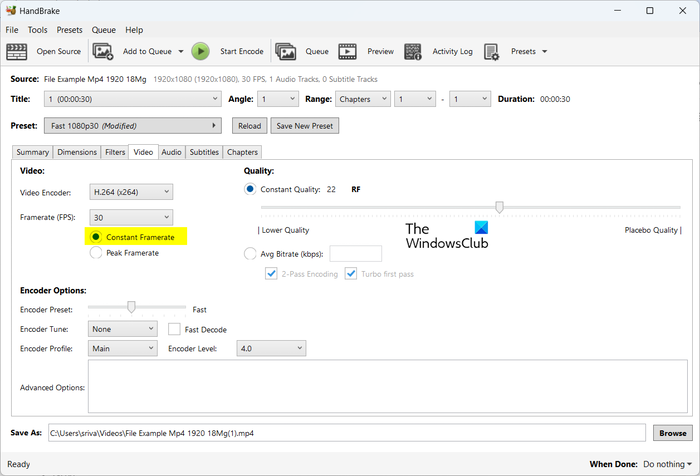Expand the Angle dropdown
Image resolution: width=700 pixels, height=476 pixels.
coord(278,99)
